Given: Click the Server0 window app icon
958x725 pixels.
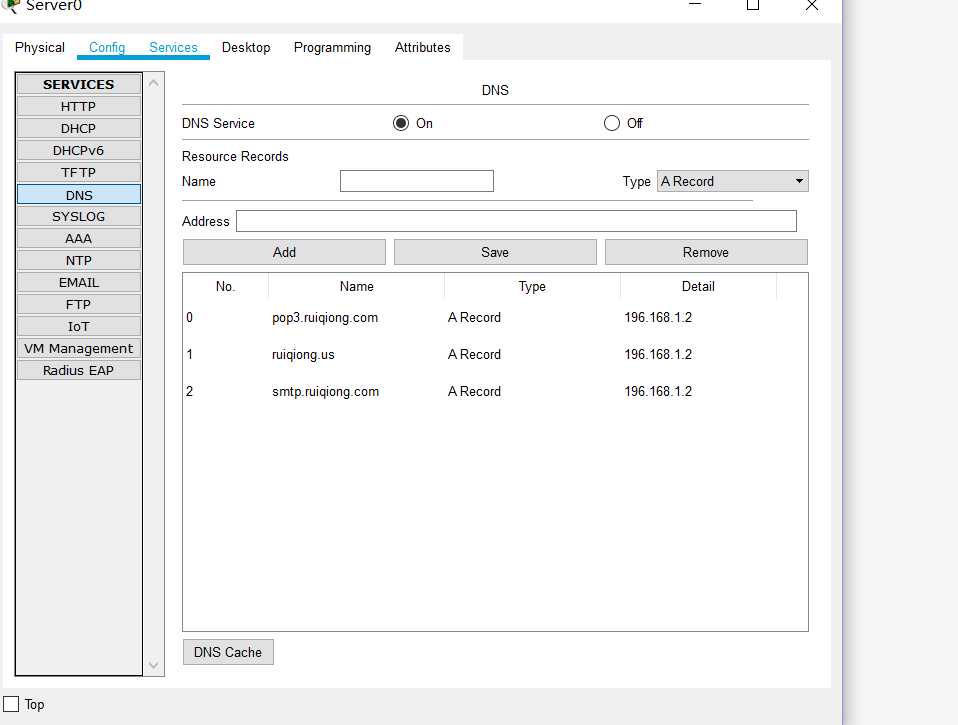Looking at the screenshot, I should (11, 5).
